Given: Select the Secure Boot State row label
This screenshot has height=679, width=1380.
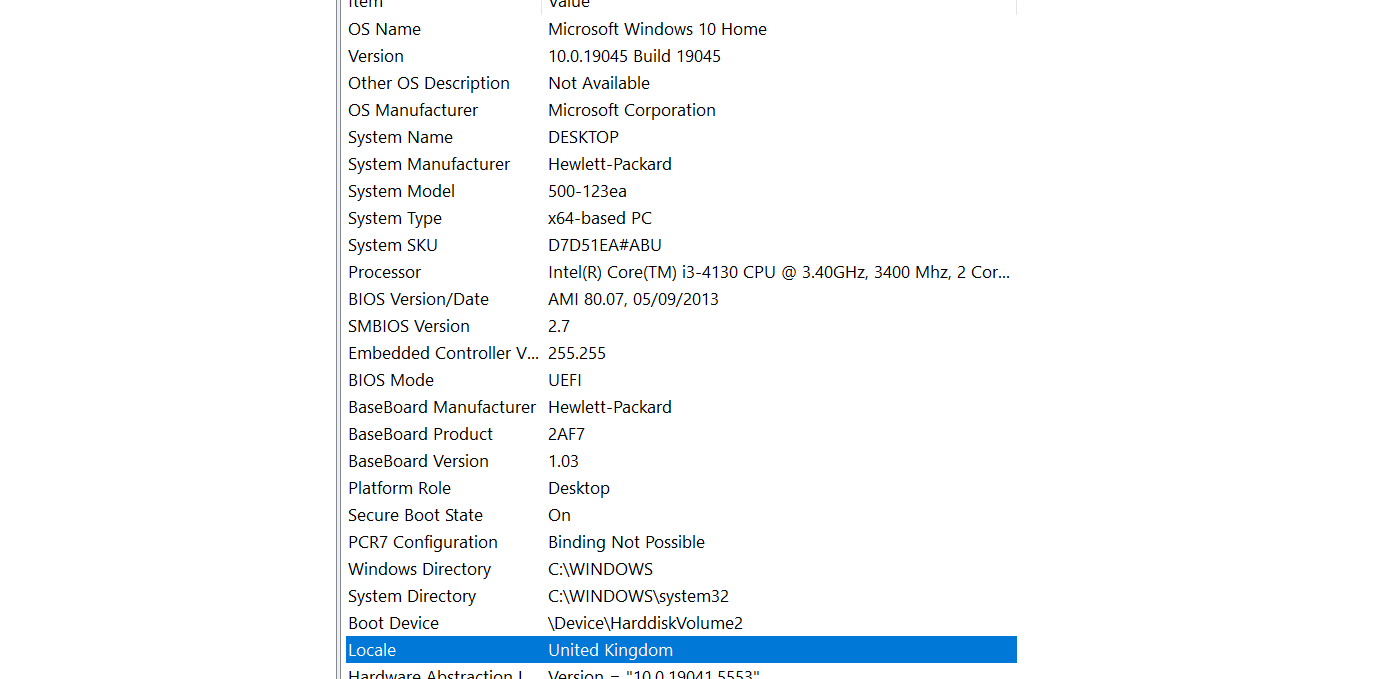Looking at the screenshot, I should coord(415,515).
